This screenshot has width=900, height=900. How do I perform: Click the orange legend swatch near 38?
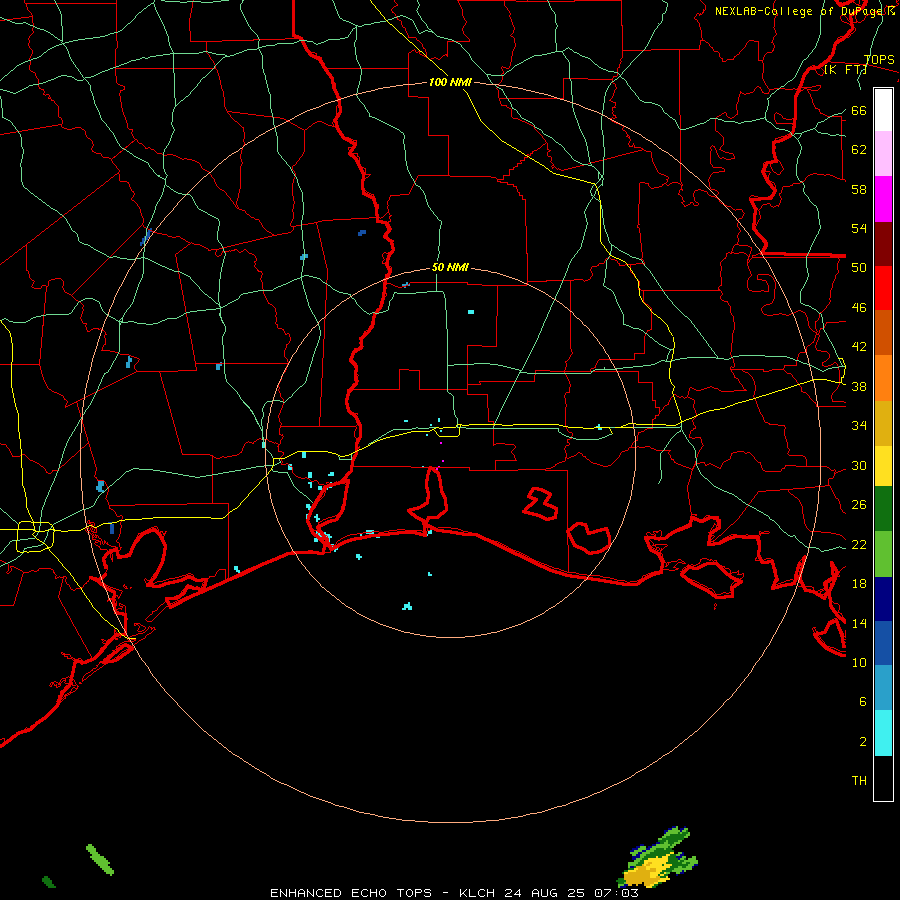883,378
